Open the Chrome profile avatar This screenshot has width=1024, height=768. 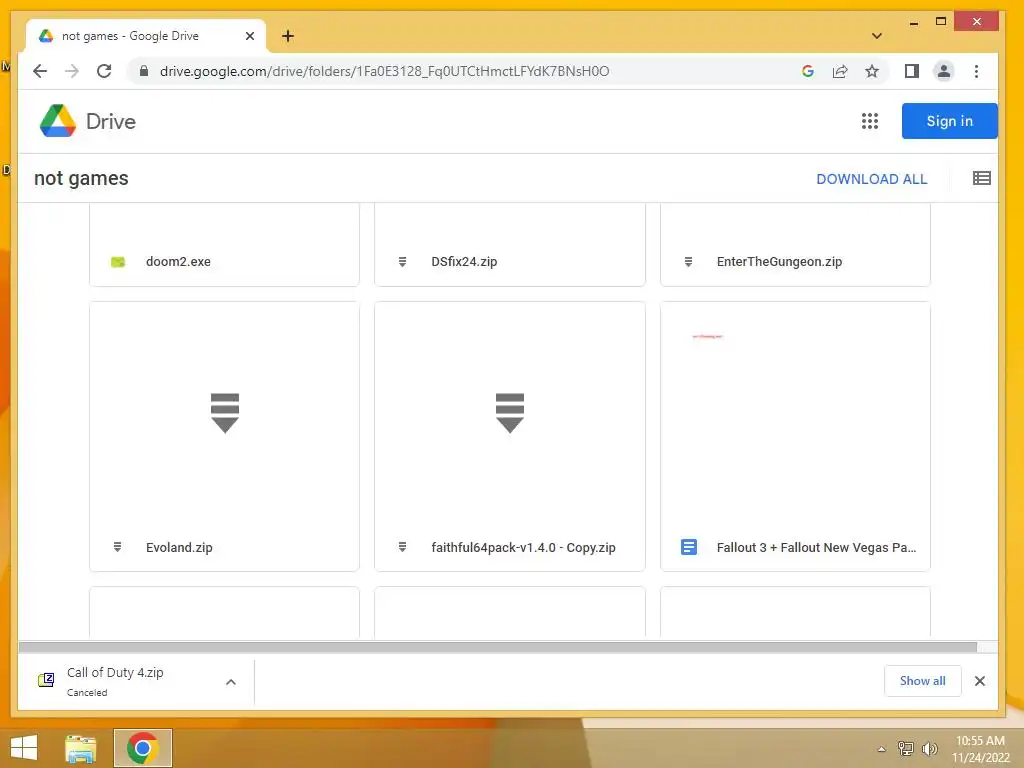tap(944, 71)
